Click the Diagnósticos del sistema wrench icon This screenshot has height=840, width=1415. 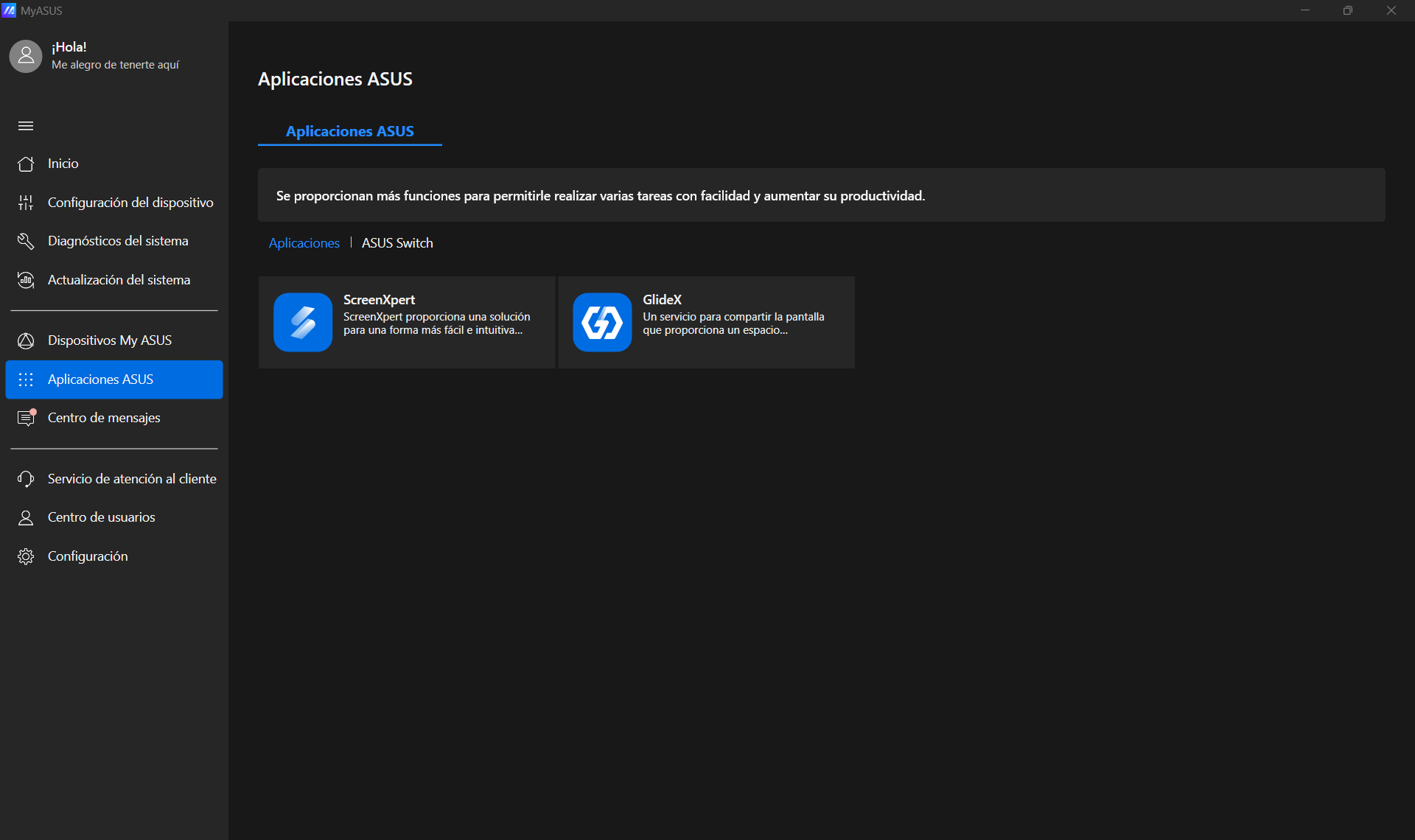coord(26,241)
